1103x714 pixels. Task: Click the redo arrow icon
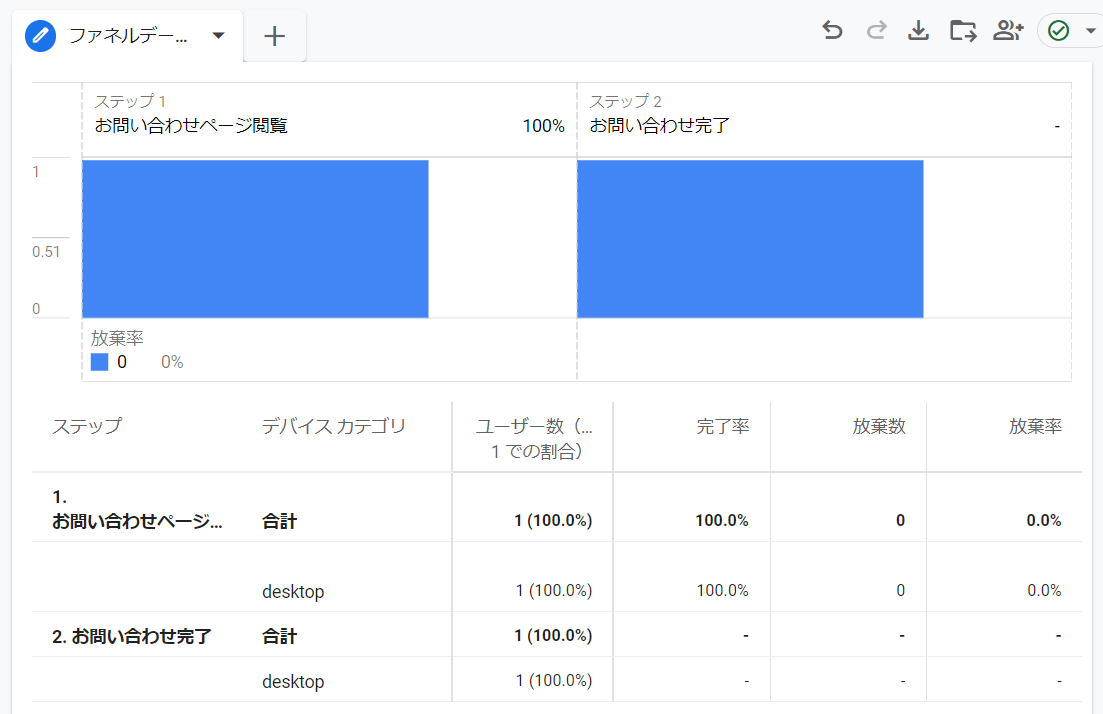[876, 30]
